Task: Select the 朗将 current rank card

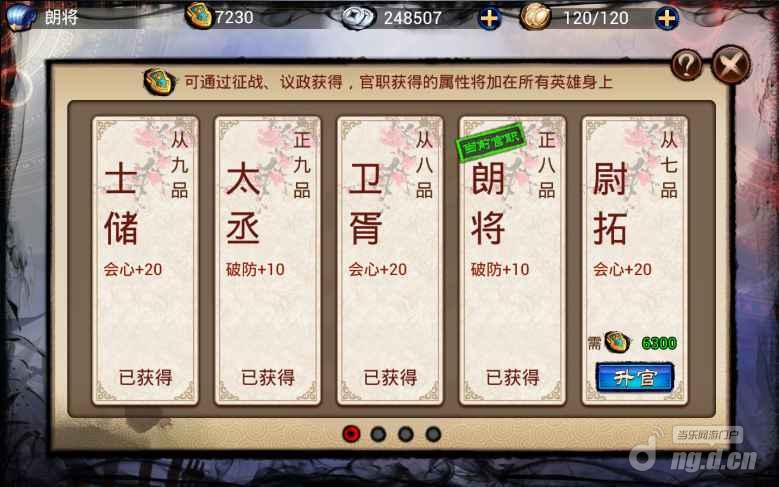Action: click(512, 260)
